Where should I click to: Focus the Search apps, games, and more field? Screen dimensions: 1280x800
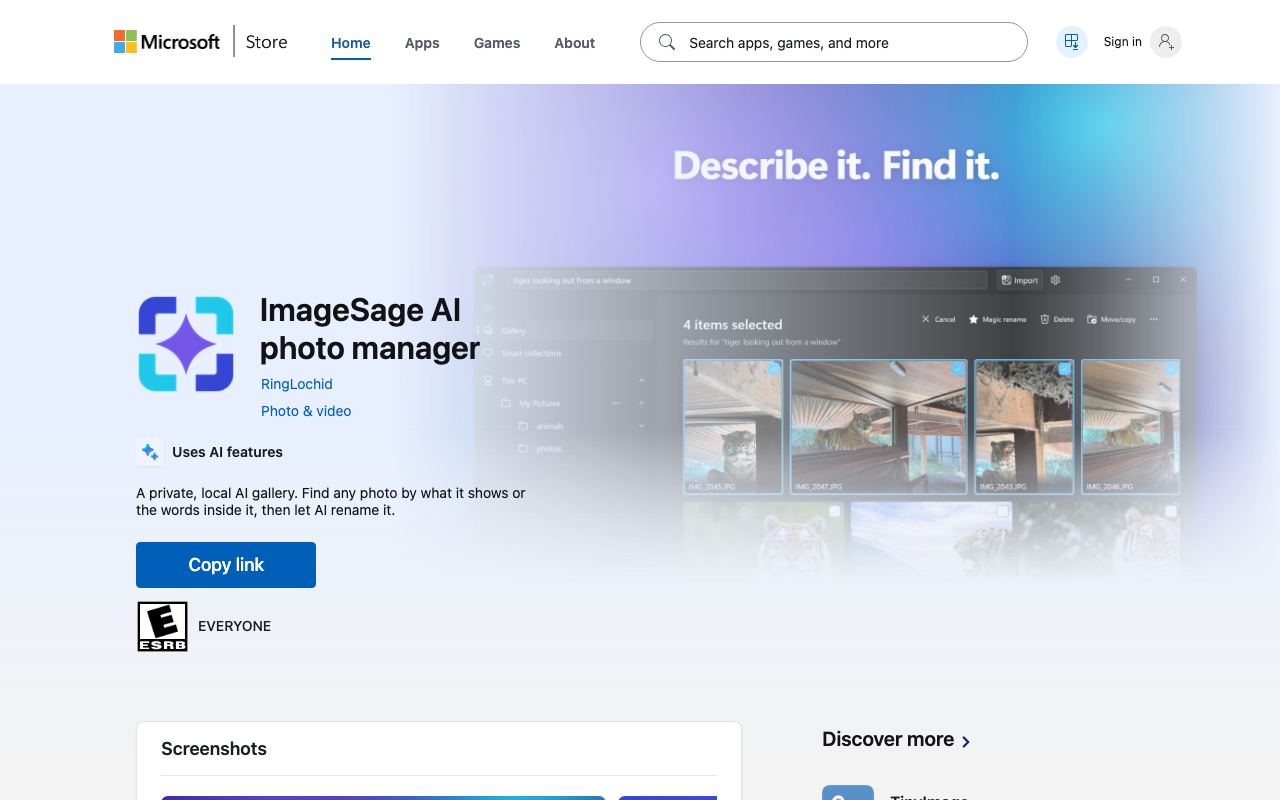point(834,42)
